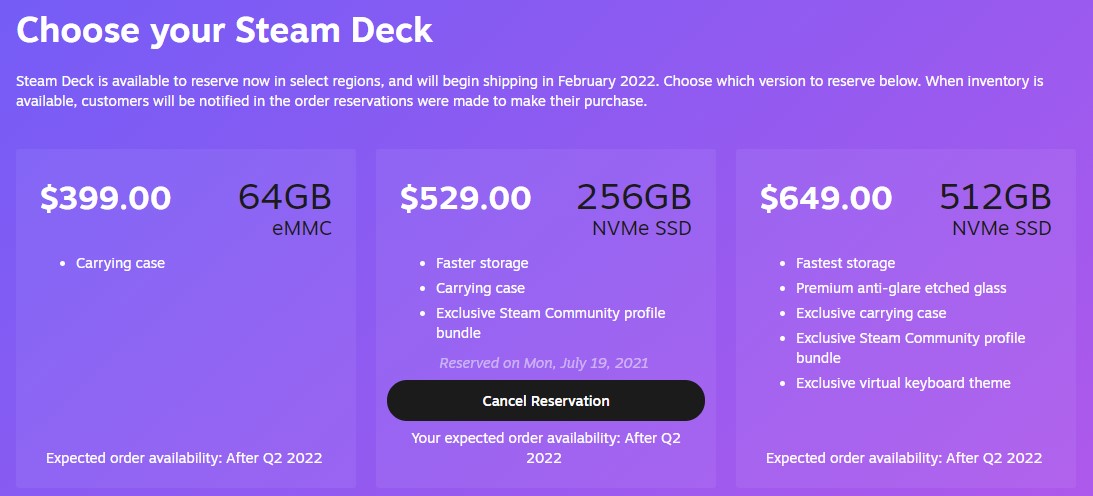Click profile bundle feature in 256GB card
Screen dimensions: 1093x496
coord(550,322)
